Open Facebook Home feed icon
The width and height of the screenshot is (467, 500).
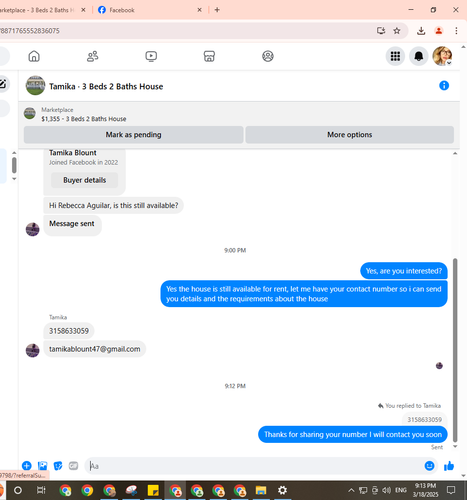click(34, 56)
